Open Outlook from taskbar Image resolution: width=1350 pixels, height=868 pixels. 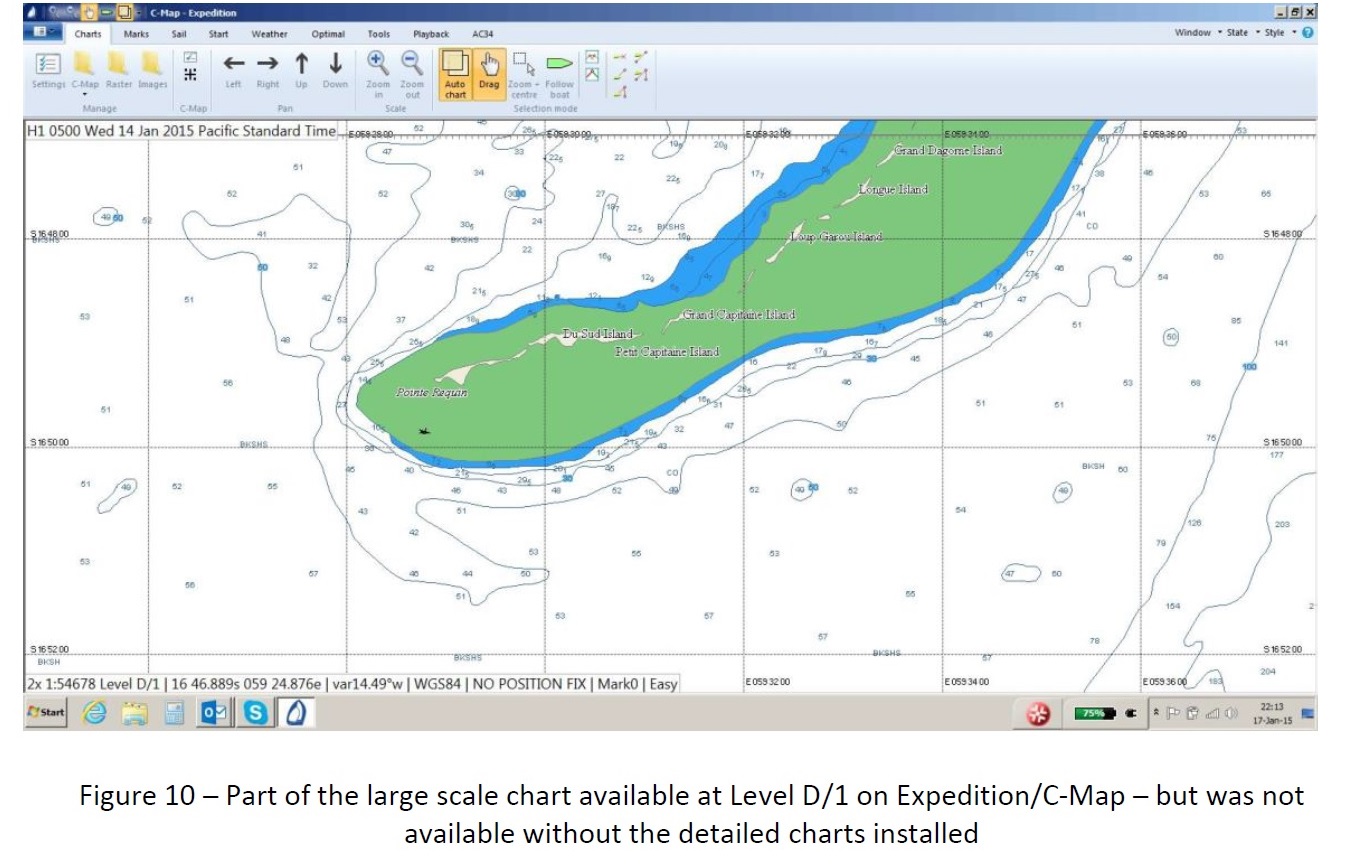(x=215, y=713)
